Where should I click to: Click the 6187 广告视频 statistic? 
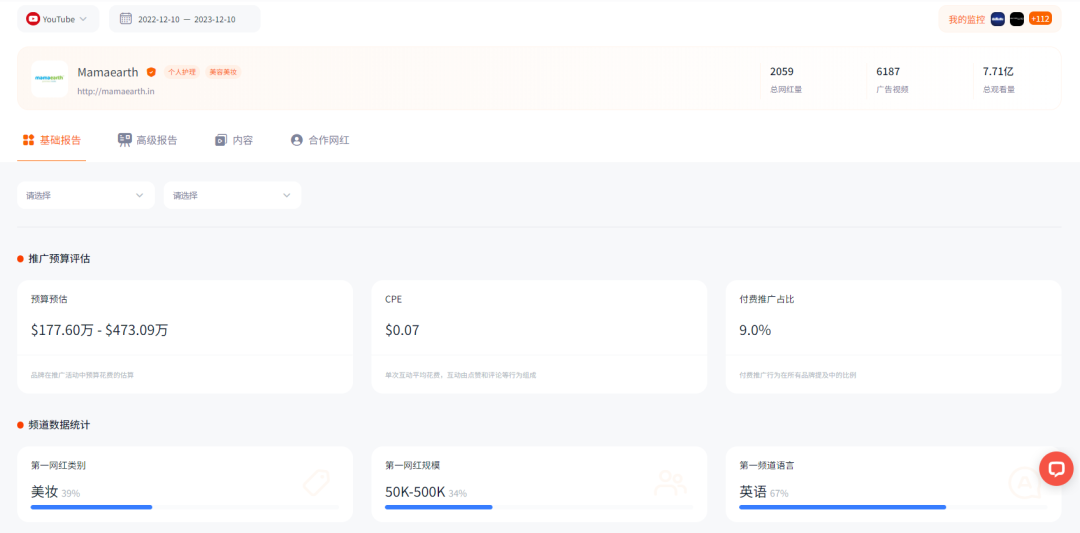pos(892,80)
